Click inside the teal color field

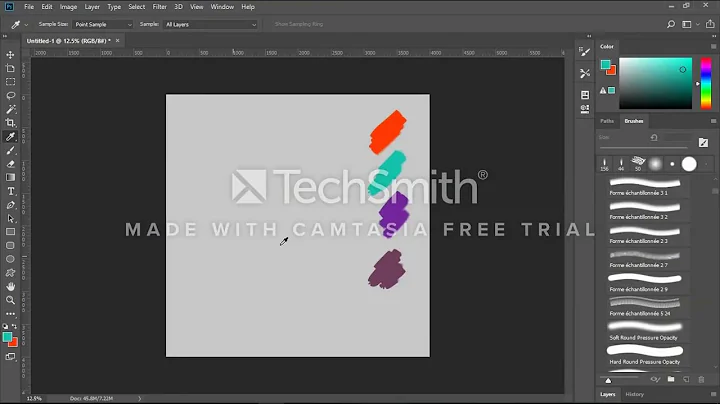pos(655,83)
